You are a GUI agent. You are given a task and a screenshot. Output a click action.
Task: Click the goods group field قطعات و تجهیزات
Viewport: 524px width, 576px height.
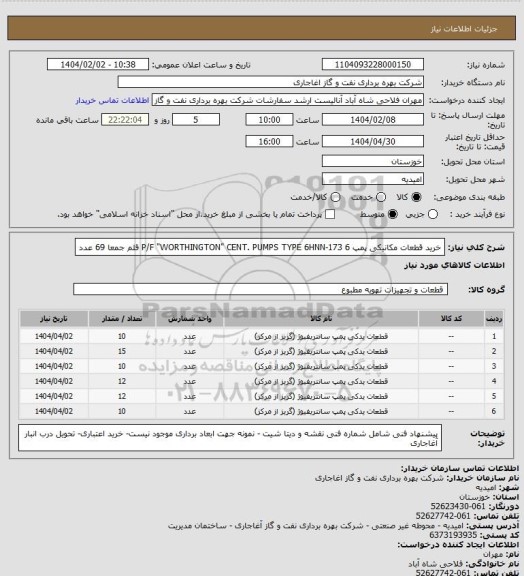click(260, 289)
